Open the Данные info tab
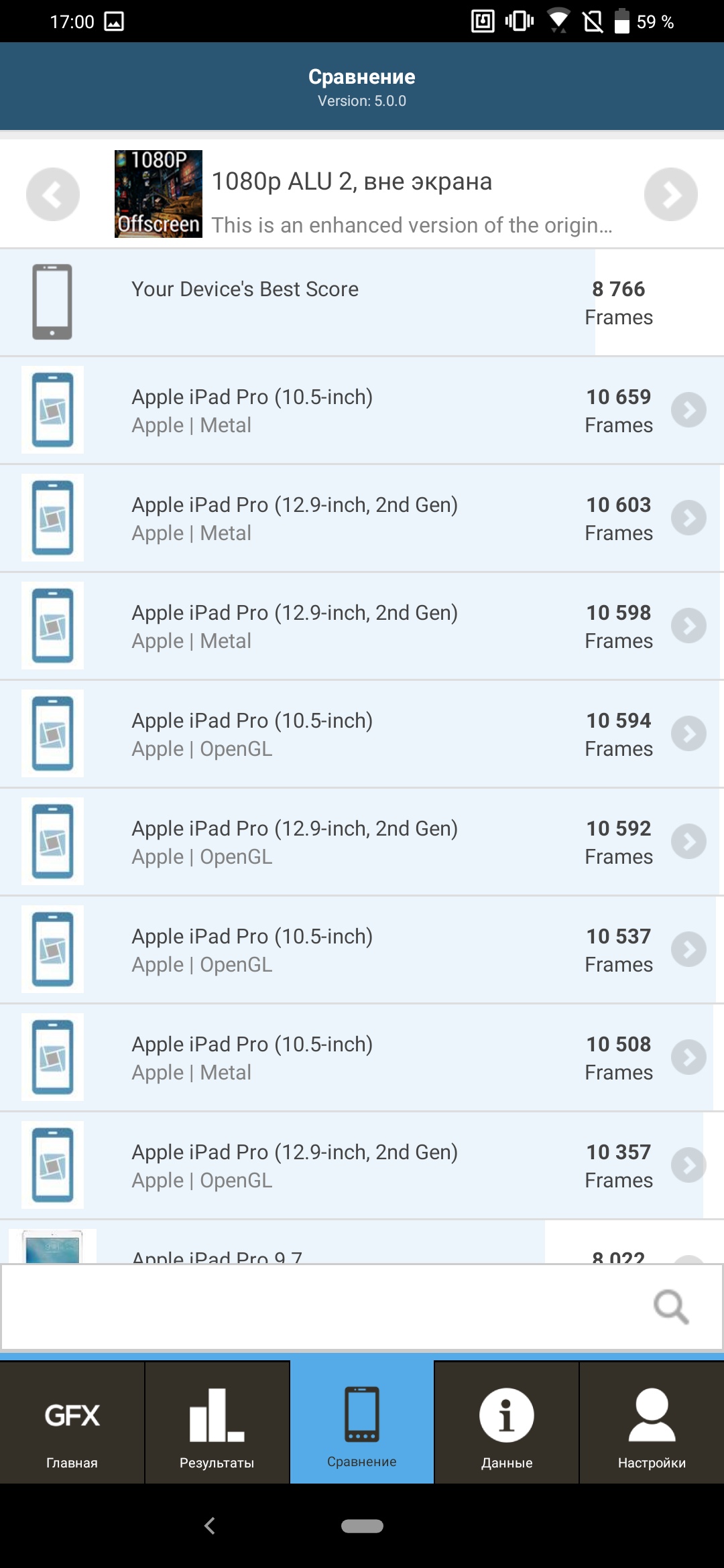This screenshot has width=724, height=1568. point(506,1423)
